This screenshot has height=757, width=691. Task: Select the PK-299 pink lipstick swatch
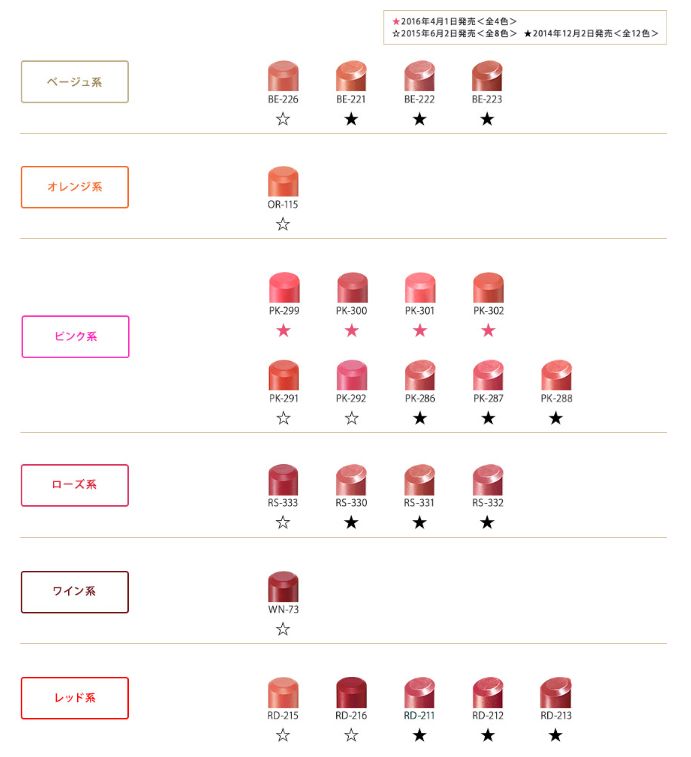click(x=284, y=287)
